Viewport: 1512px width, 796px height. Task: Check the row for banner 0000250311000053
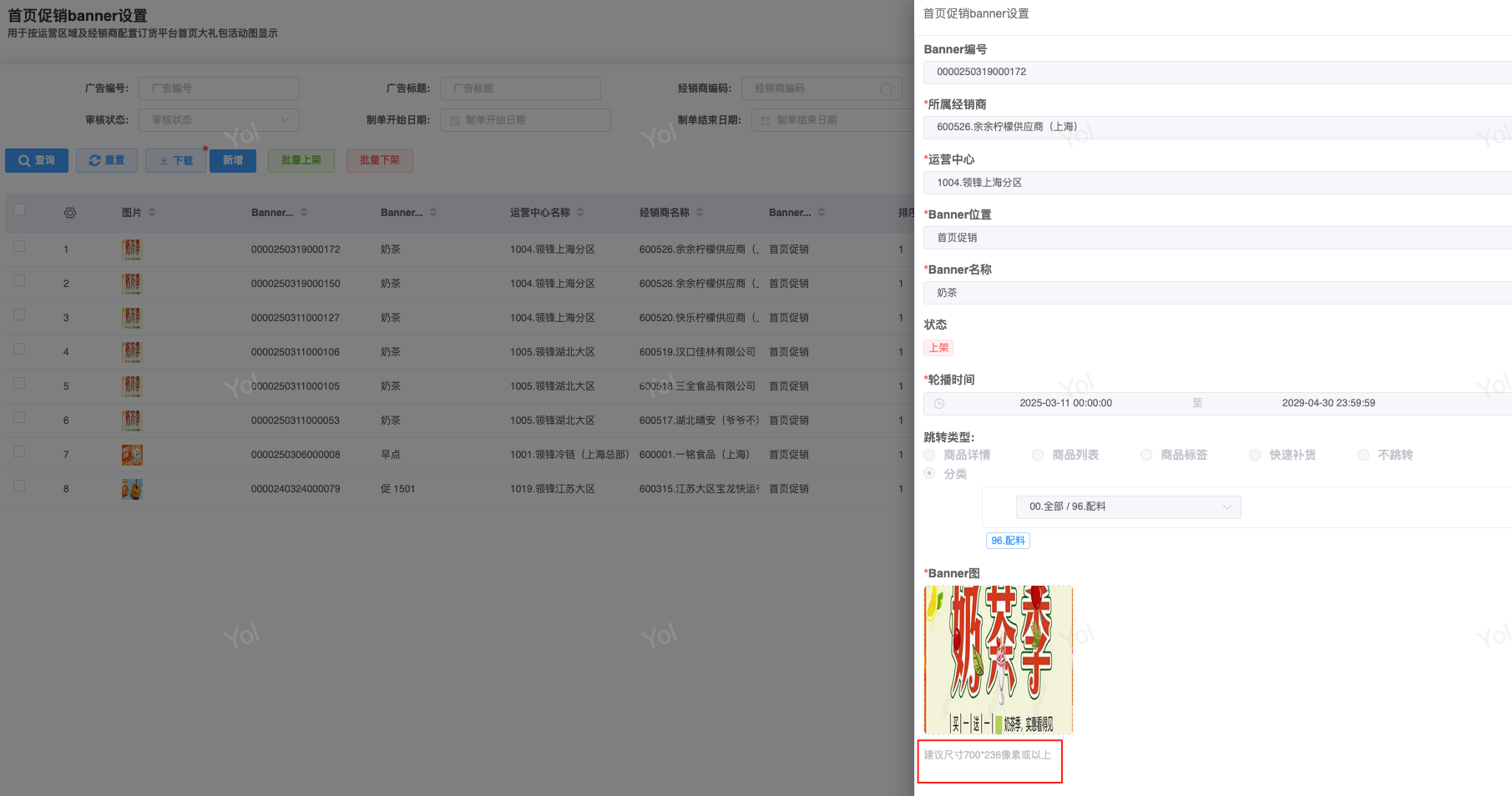19,417
